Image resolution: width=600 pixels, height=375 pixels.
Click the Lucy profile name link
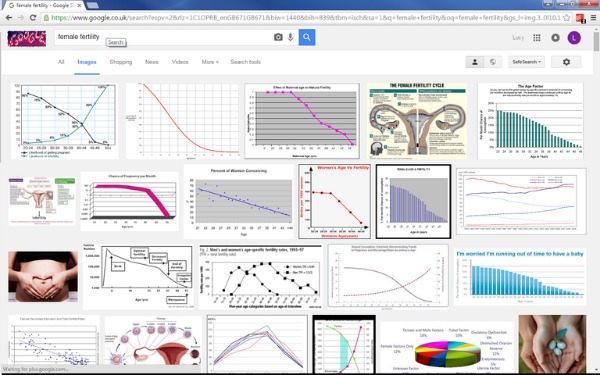click(x=518, y=38)
